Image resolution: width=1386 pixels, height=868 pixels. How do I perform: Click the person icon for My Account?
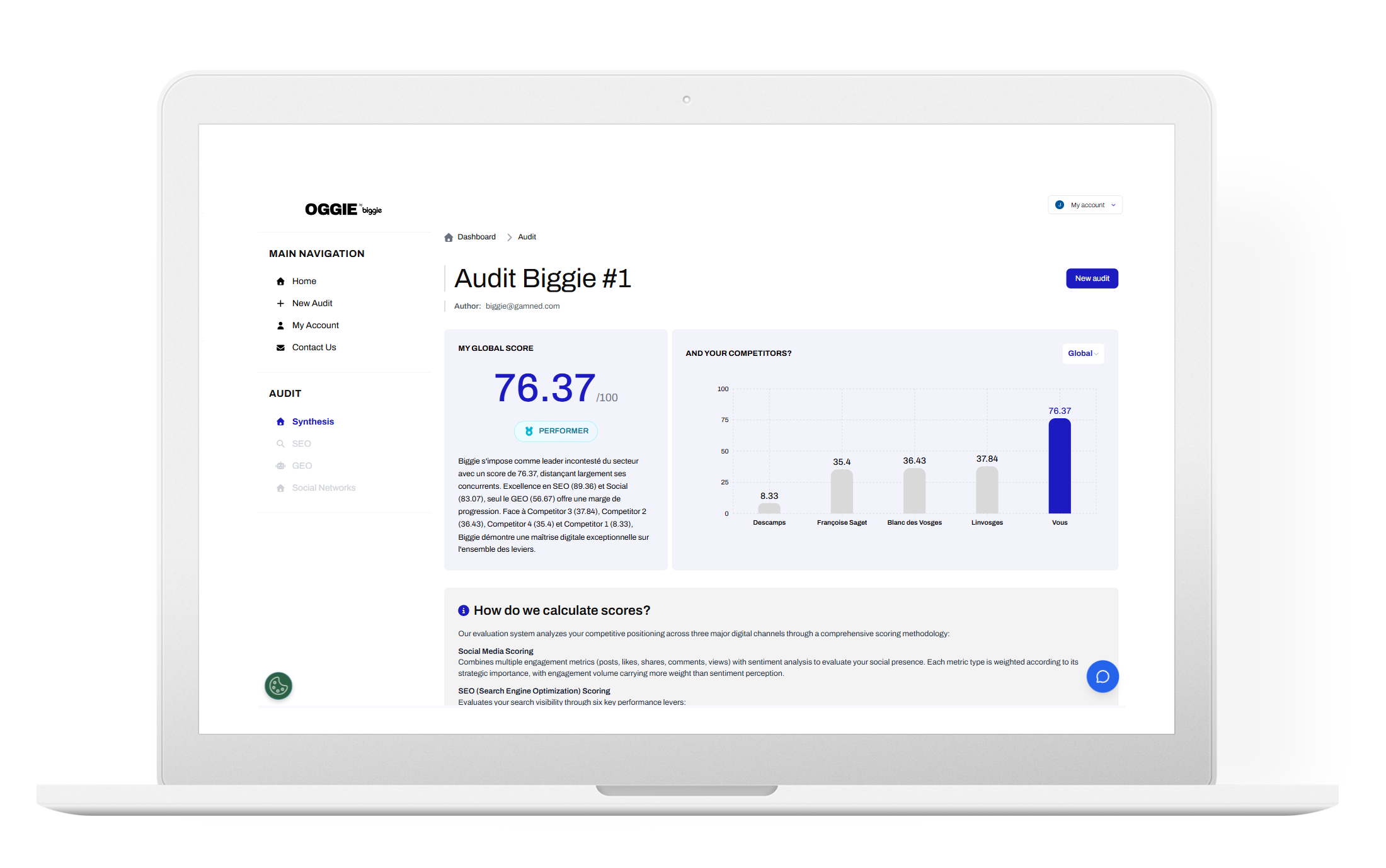(280, 326)
